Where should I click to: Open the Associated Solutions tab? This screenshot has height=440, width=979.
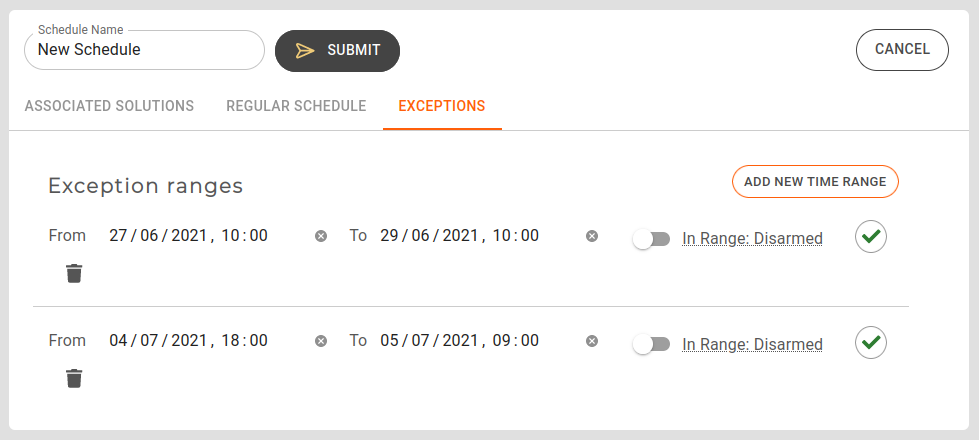109,106
